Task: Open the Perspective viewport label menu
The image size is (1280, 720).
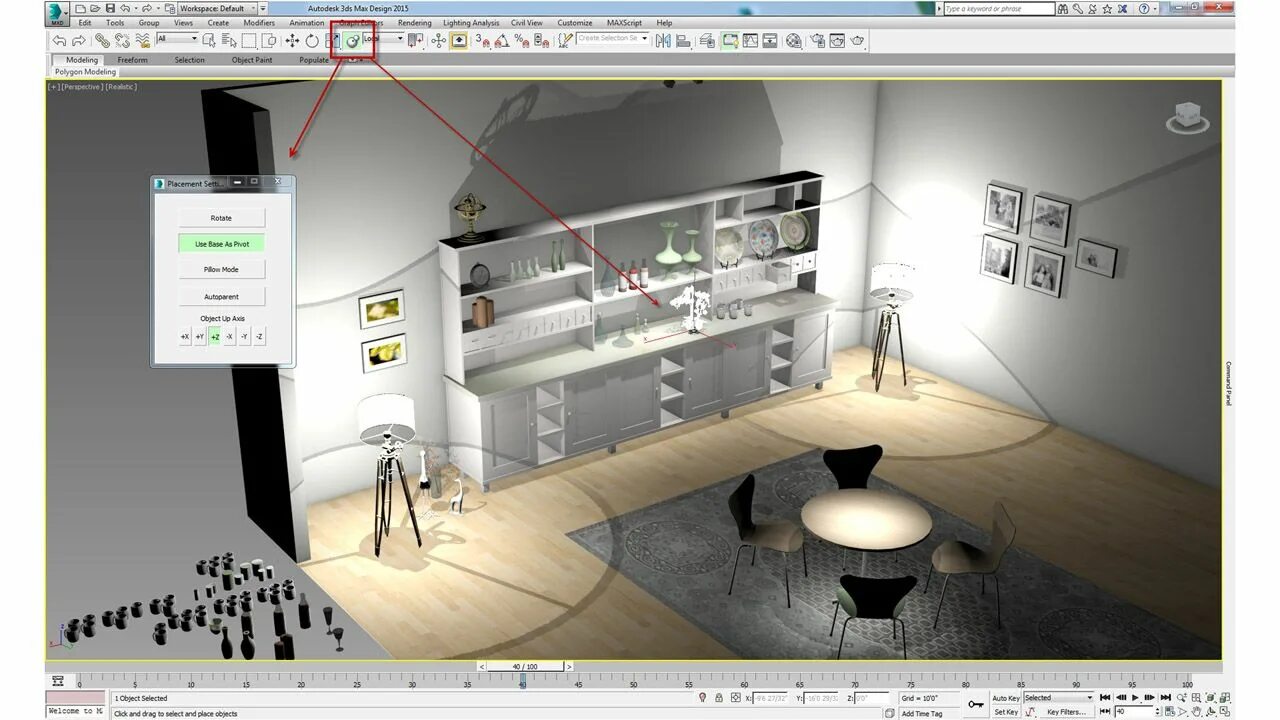Action: click(82, 87)
